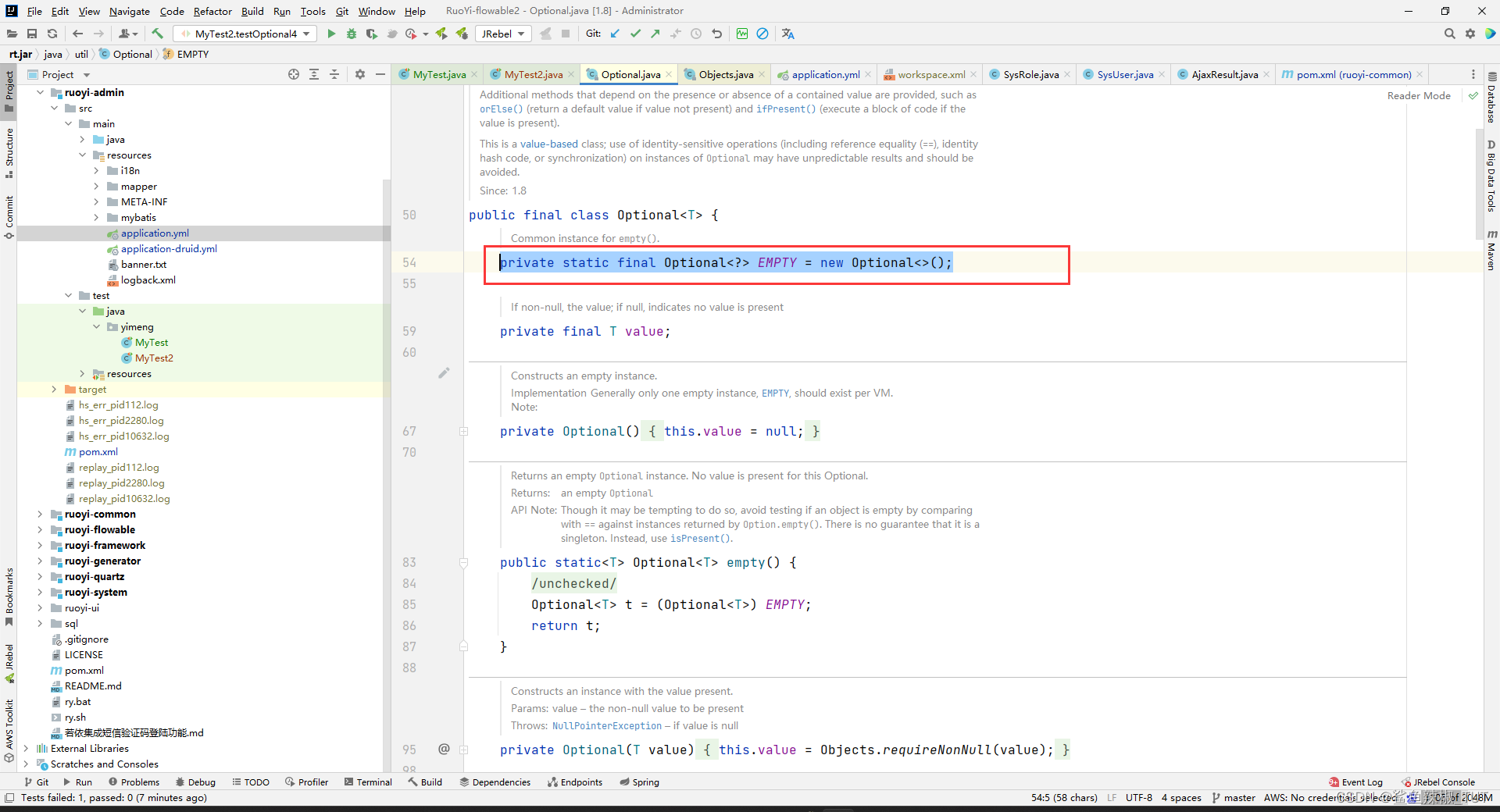Switch to Objects.java tab
This screenshot has width=1500, height=812.
[725, 74]
